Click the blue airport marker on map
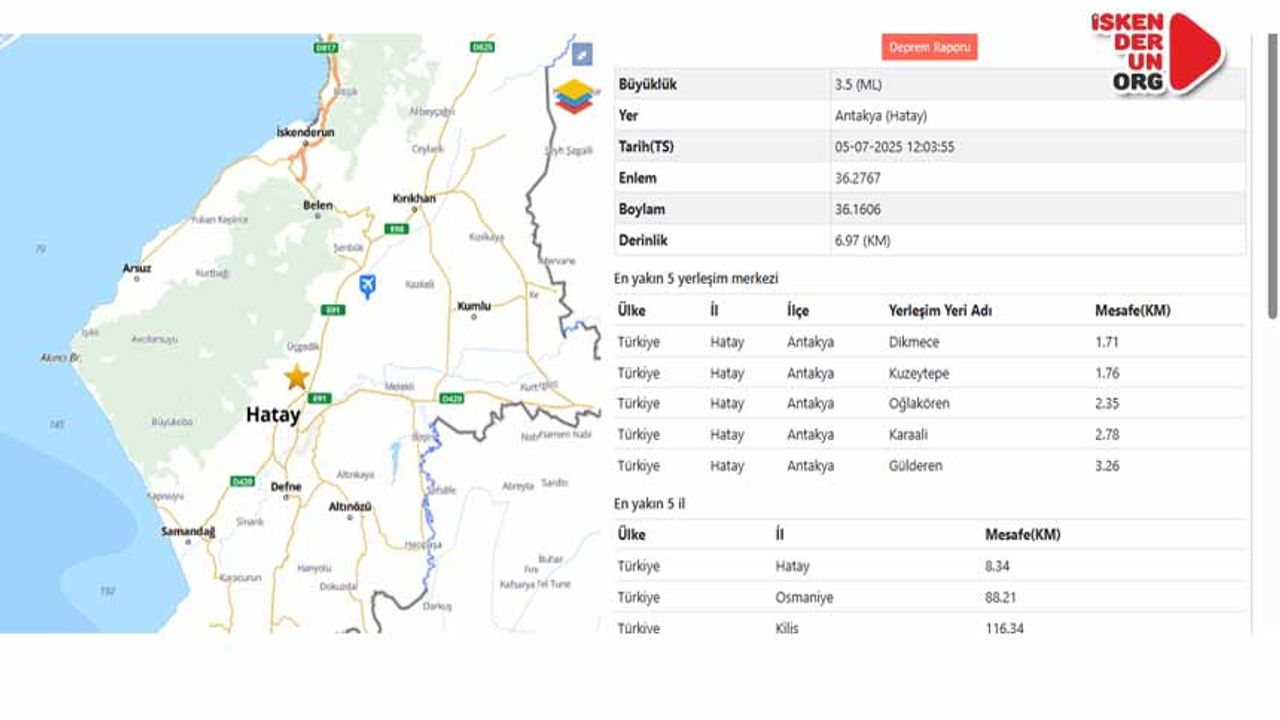Image resolution: width=1280 pixels, height=720 pixels. pyautogui.click(x=368, y=287)
